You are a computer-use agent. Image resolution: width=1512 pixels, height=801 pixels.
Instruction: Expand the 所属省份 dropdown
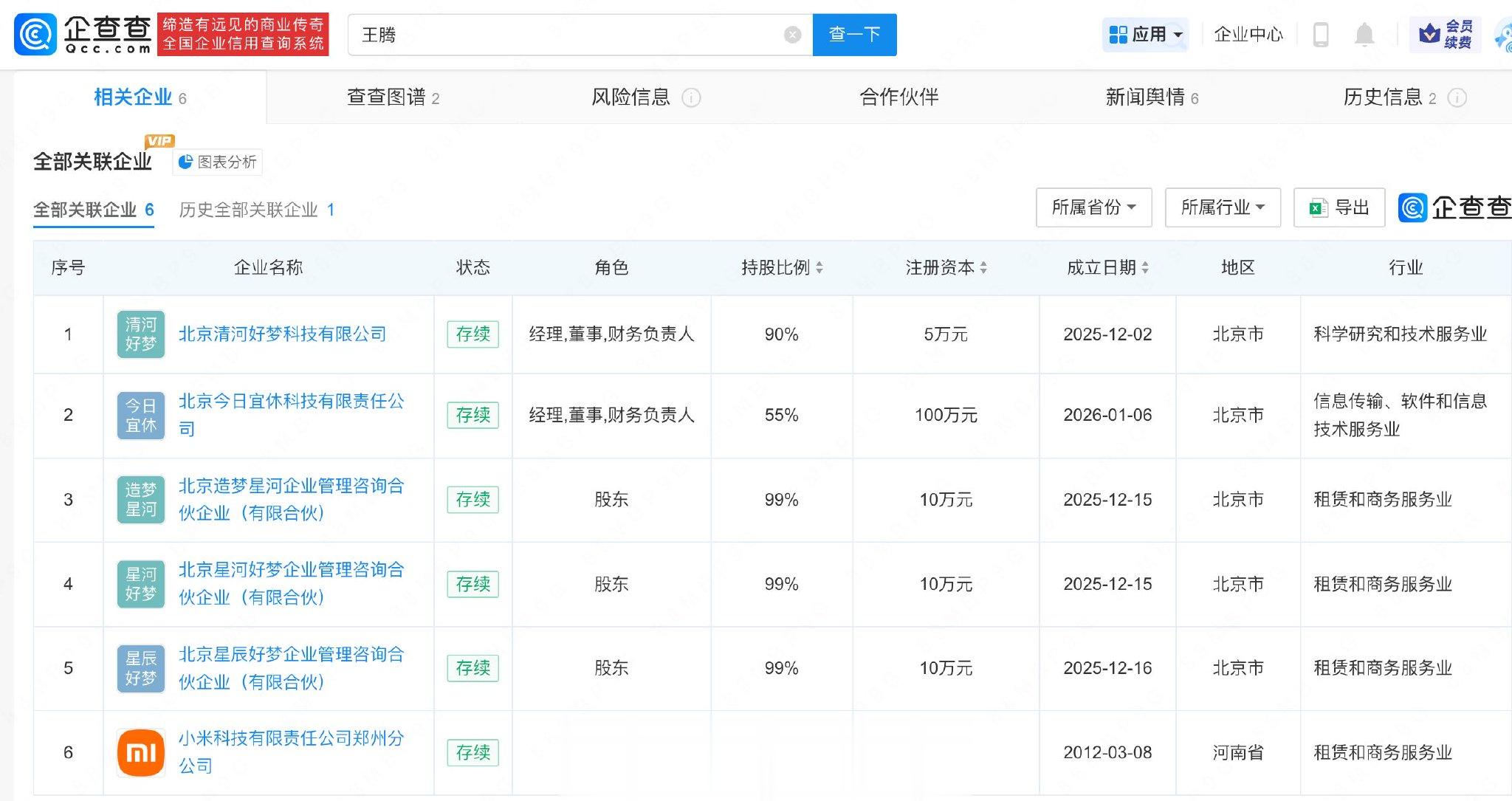coord(1093,207)
